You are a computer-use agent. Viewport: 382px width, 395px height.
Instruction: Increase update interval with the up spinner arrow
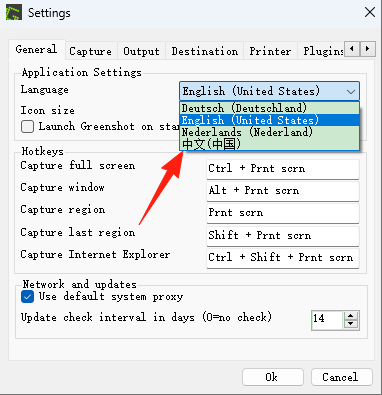(x=351, y=316)
